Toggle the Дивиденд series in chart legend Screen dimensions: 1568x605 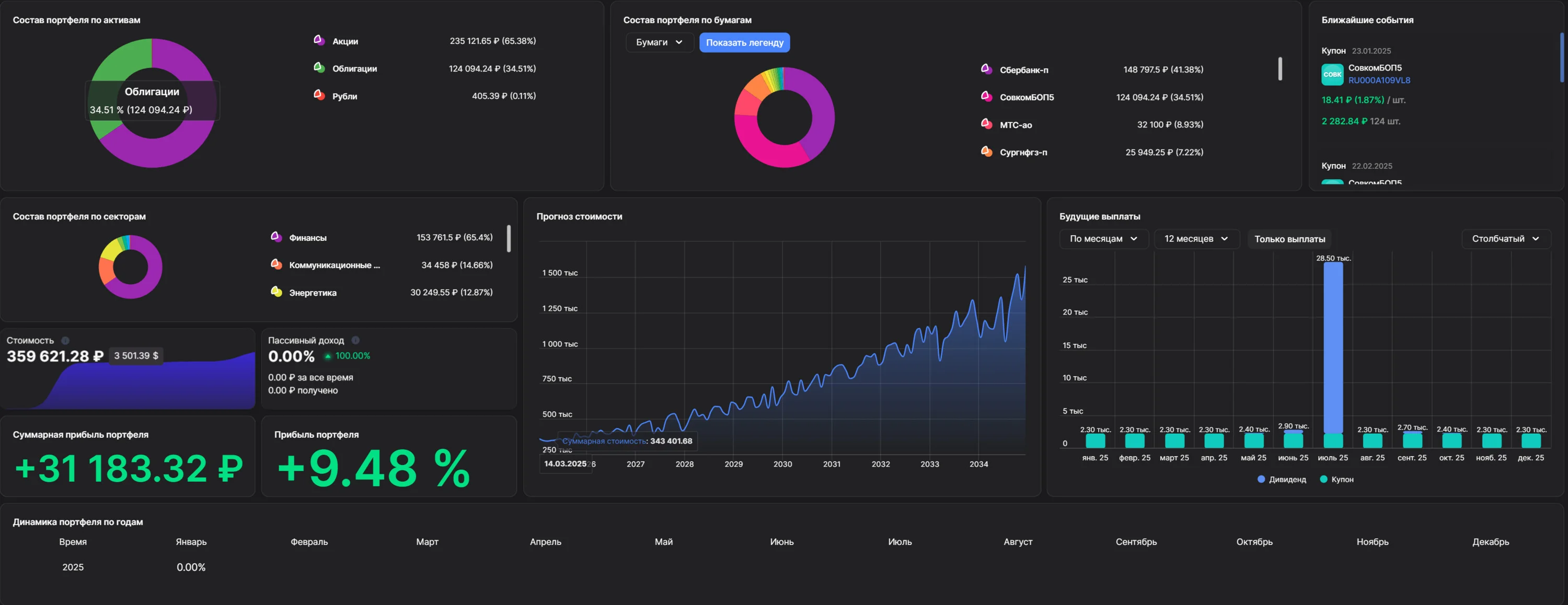(x=1282, y=479)
